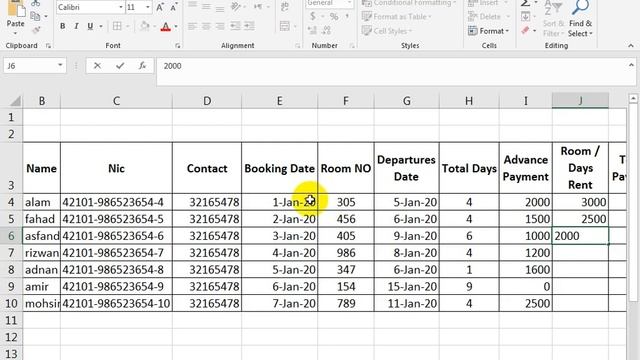This screenshot has height=360, width=640.
Task: Open Sort & Filter menu
Action: pos(553,19)
